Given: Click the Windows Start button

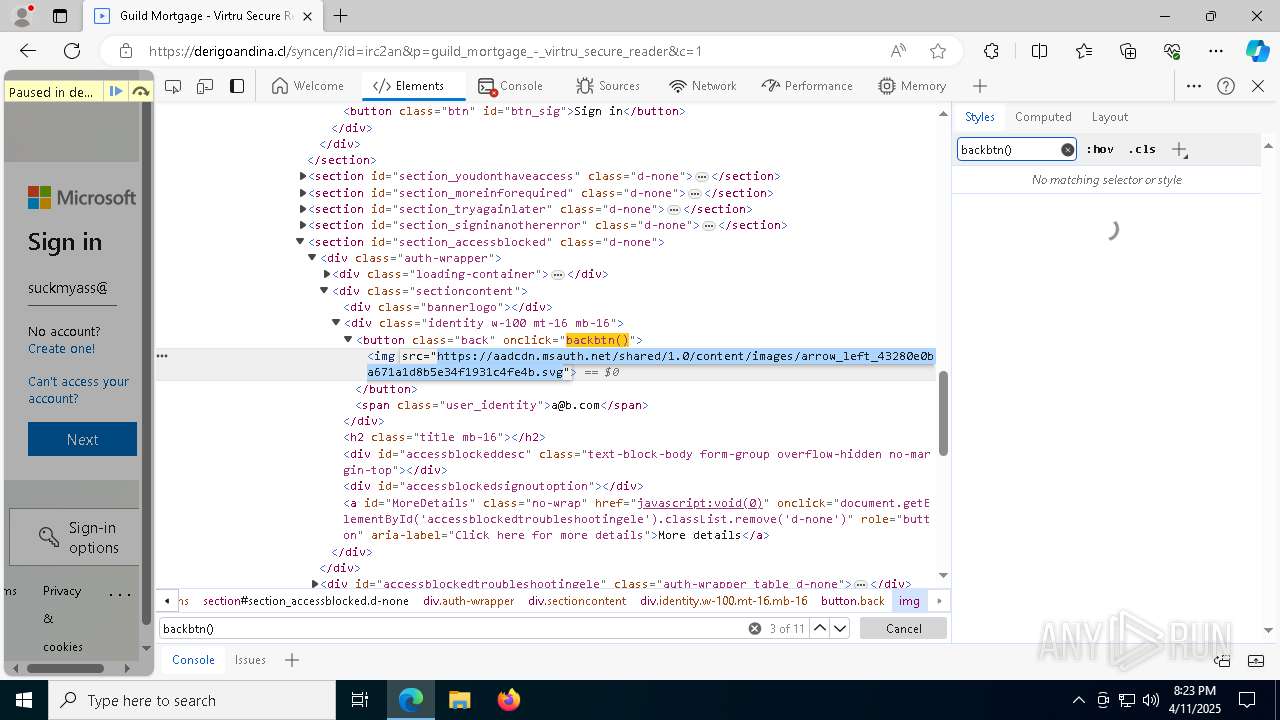Looking at the screenshot, I should point(24,700).
